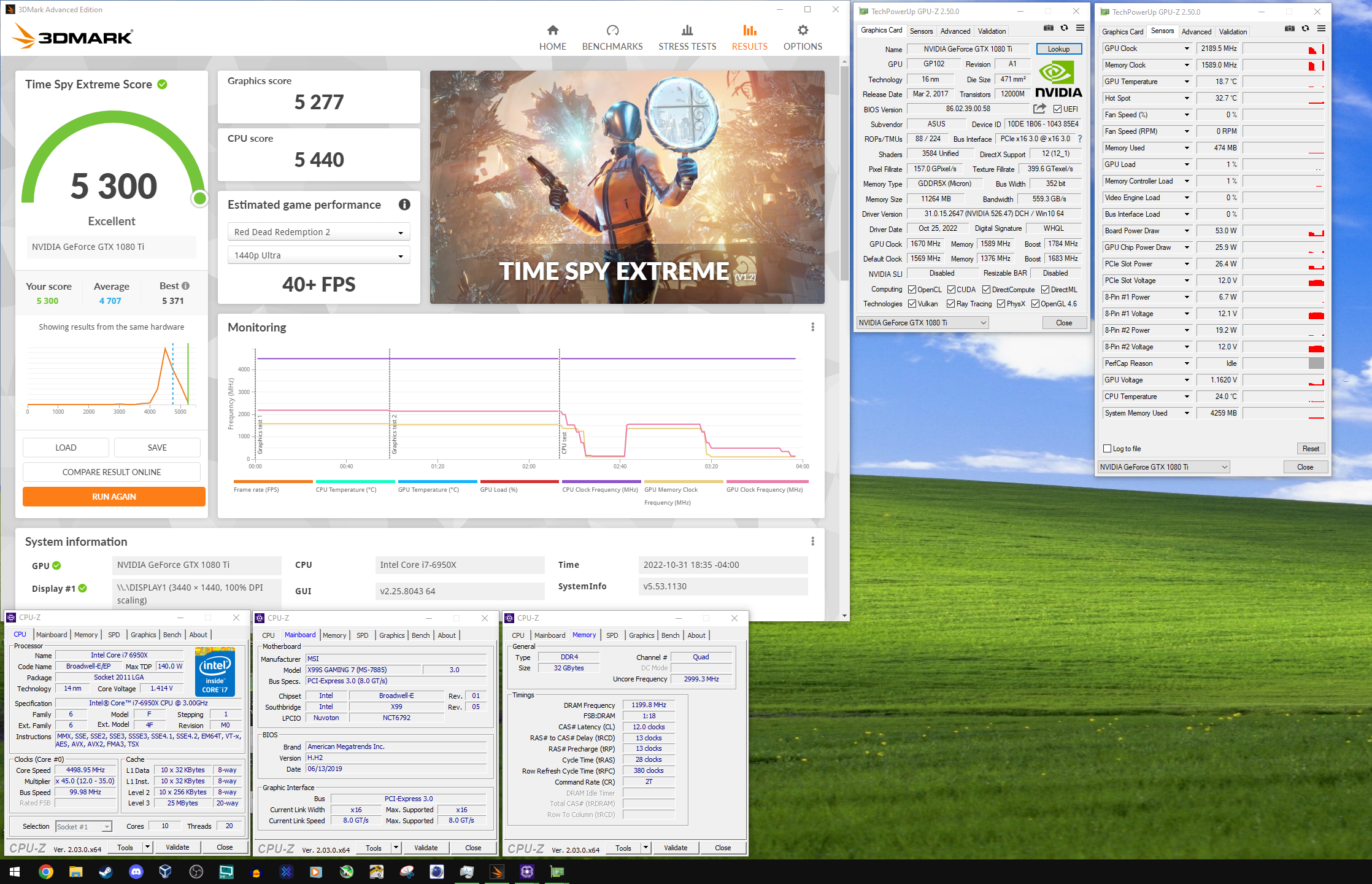Switch to RESULTS tab in 3DMark

(x=749, y=37)
